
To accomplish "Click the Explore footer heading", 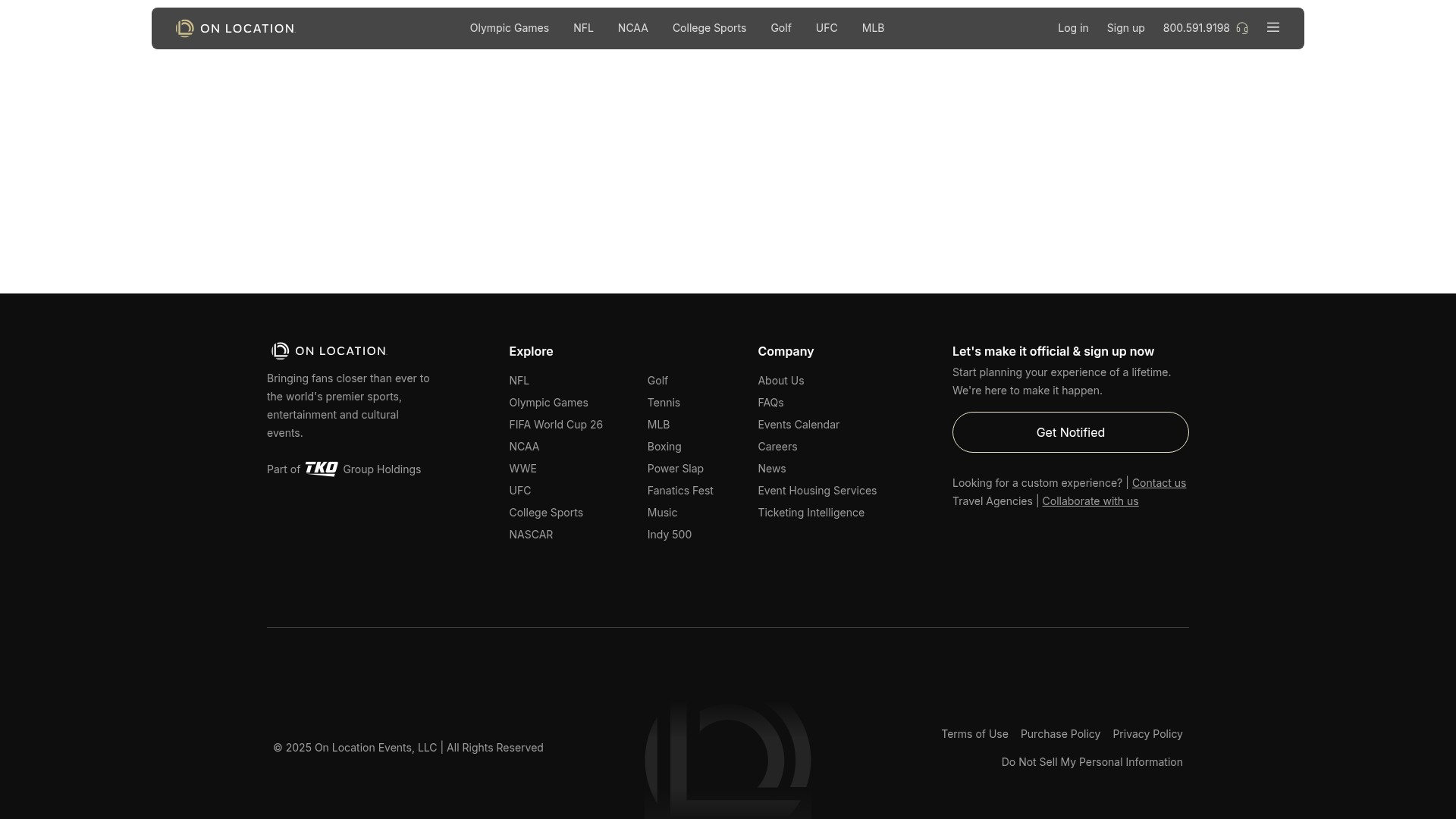I will click(531, 351).
